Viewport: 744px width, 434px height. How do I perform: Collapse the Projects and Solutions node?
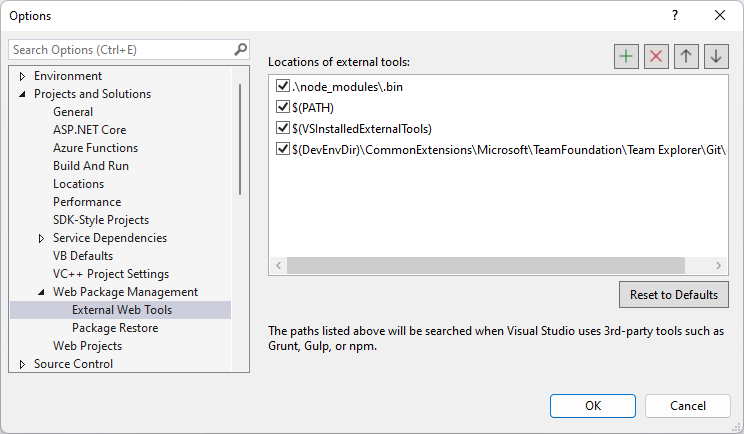pos(22,94)
